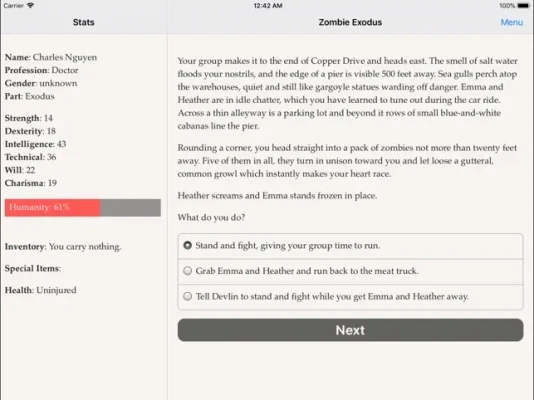Click the Wi-Fi status icon
The width and height of the screenshot is (534, 400).
click(x=30, y=5)
